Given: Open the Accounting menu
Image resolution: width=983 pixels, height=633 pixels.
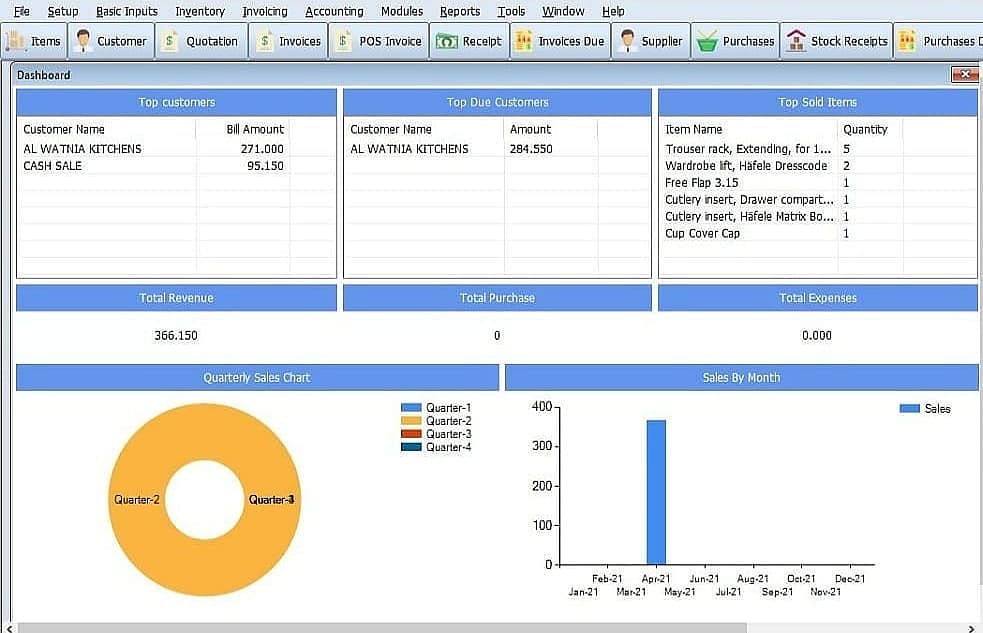Looking at the screenshot, I should pos(334,11).
